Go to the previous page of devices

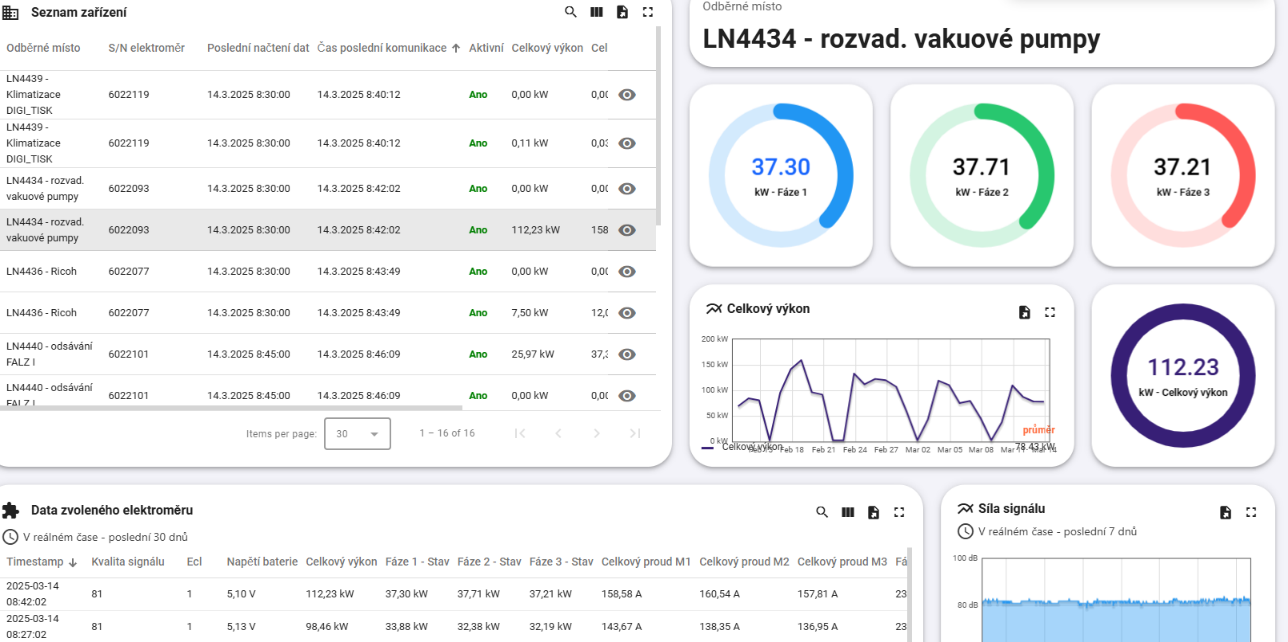tap(558, 433)
